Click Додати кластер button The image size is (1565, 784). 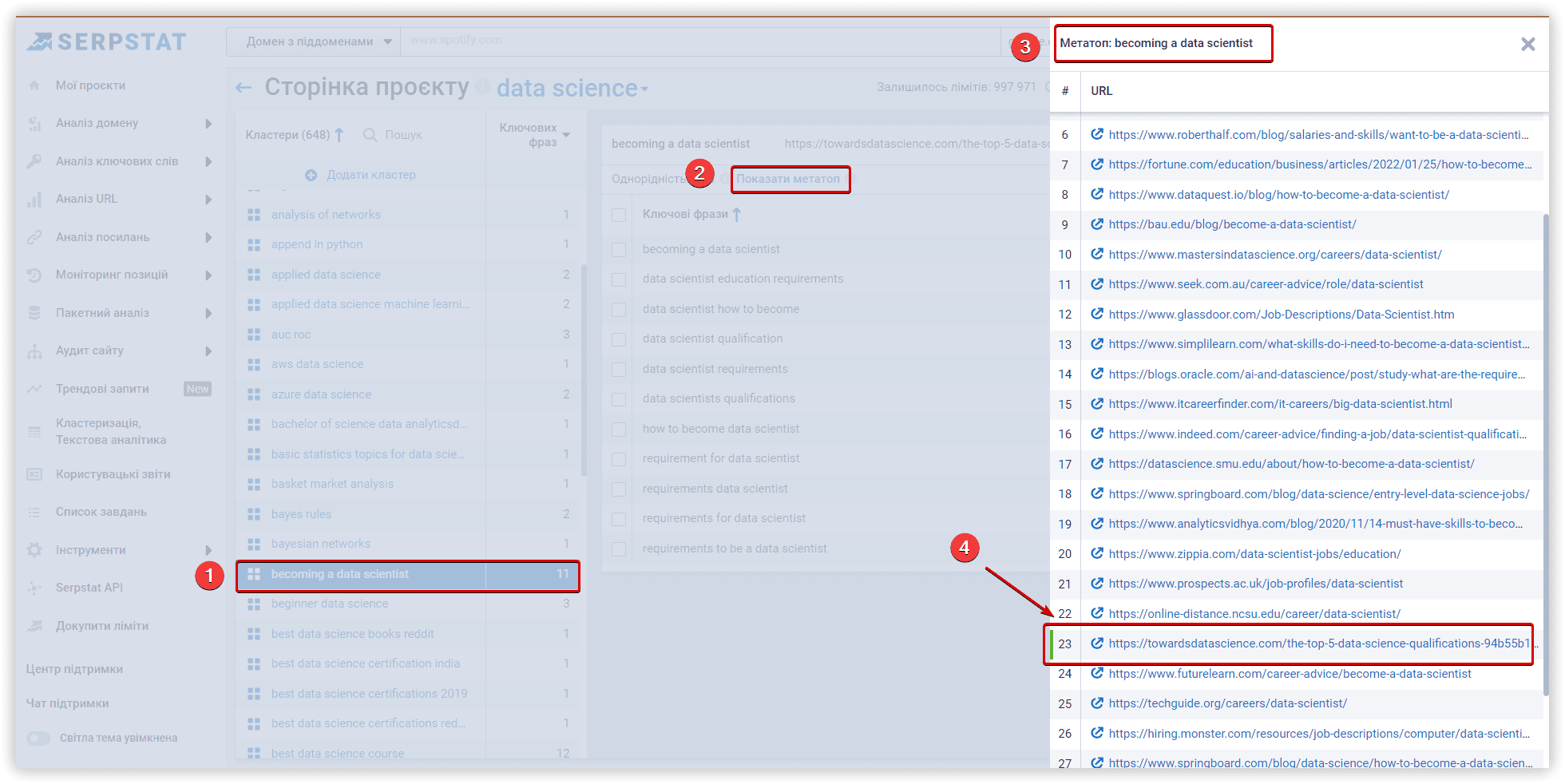coord(361,175)
